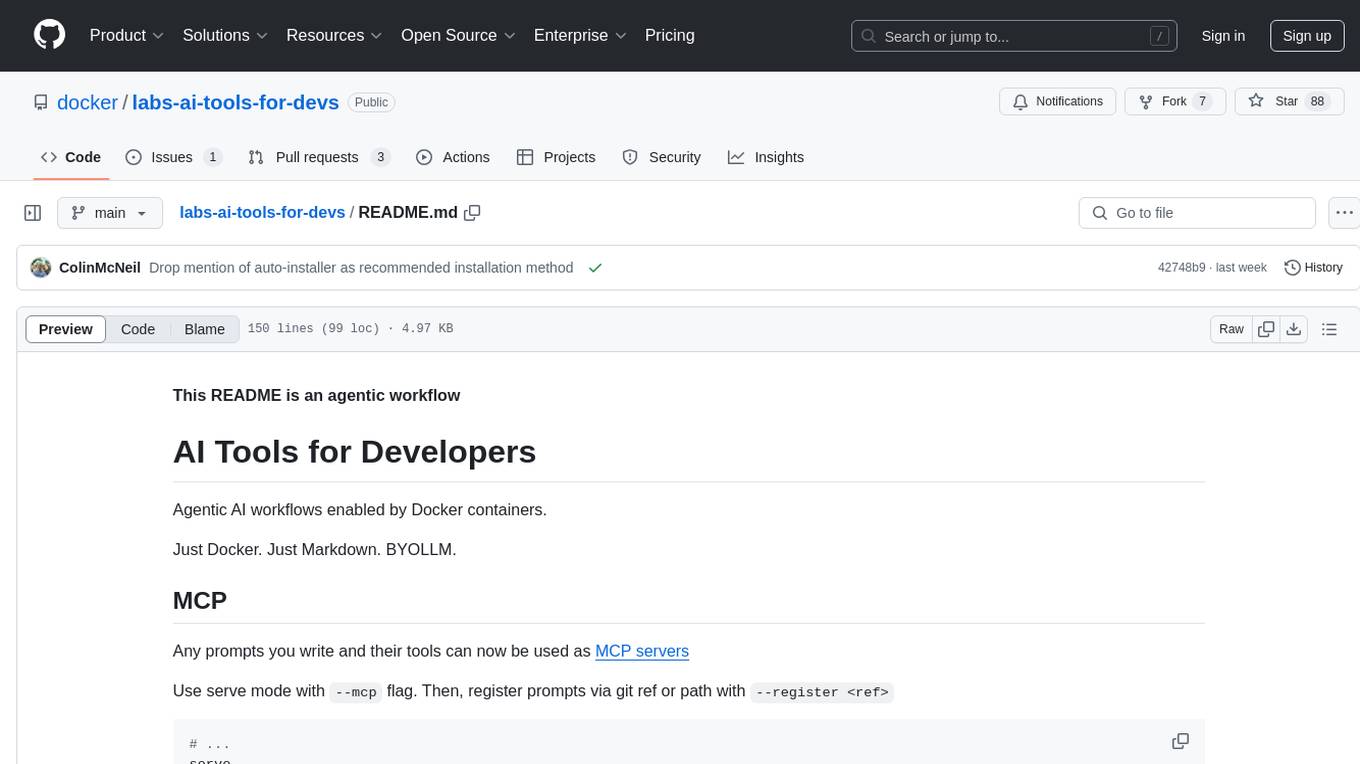The width and height of the screenshot is (1360, 764).
Task: Open commit hash 42748b9
Action: point(1181,267)
